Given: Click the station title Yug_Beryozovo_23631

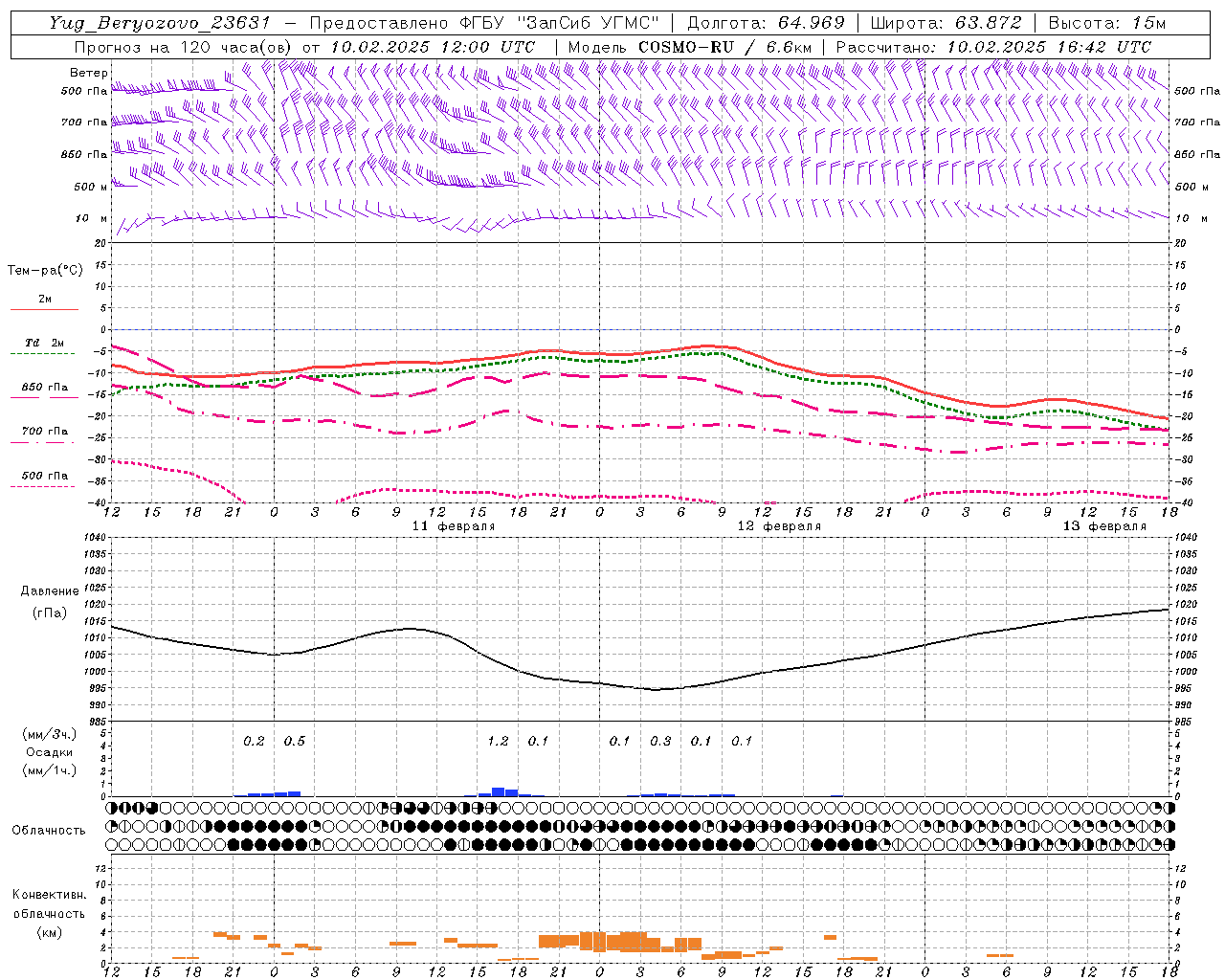Looking at the screenshot, I should point(161,23).
